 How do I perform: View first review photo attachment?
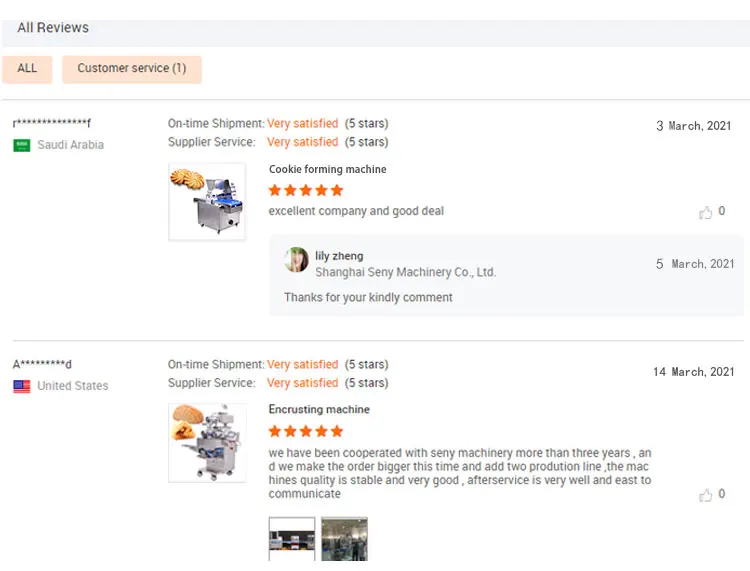pos(292,539)
